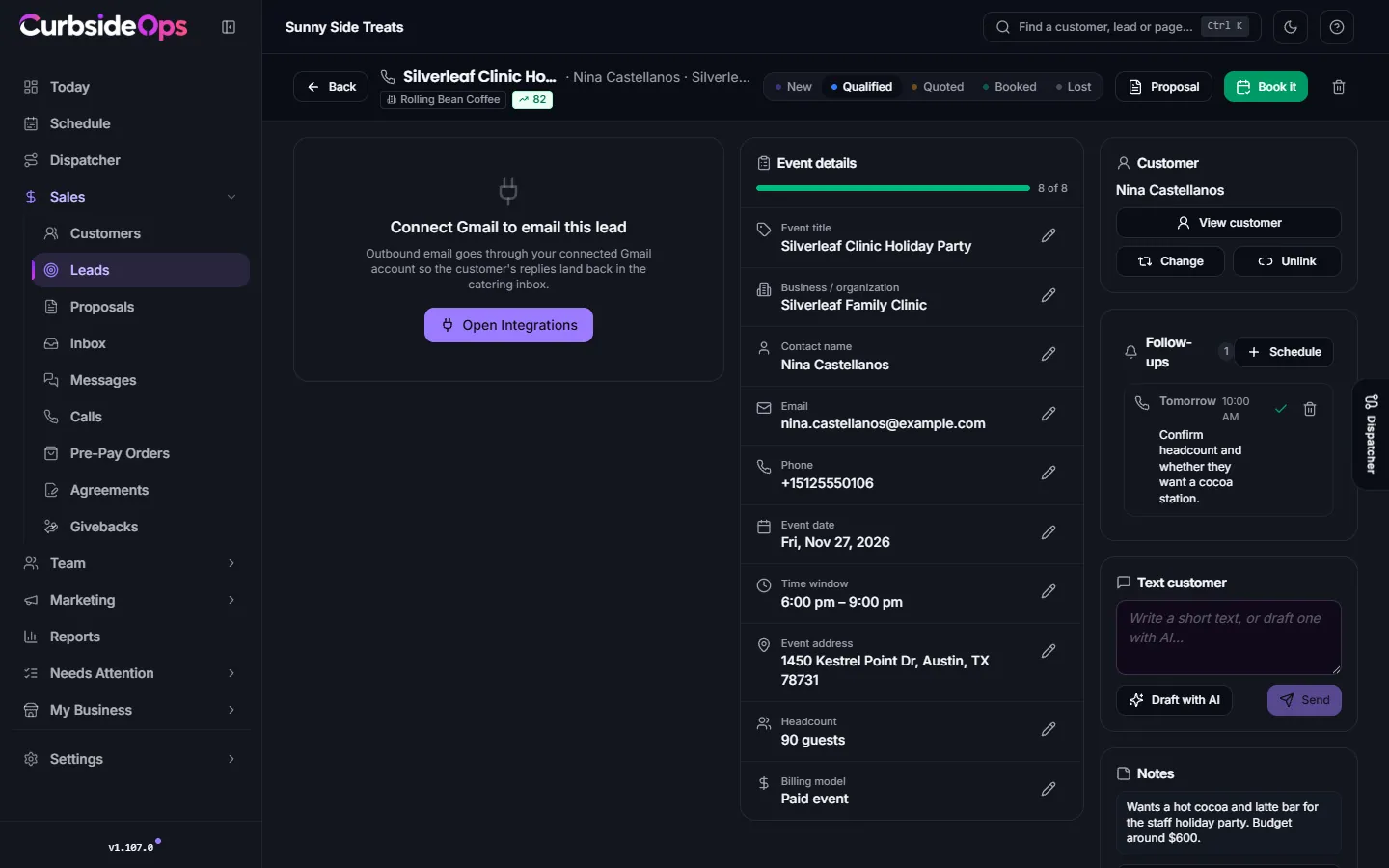Collapse the Sales menu chevron
1389x868 pixels.
231,197
